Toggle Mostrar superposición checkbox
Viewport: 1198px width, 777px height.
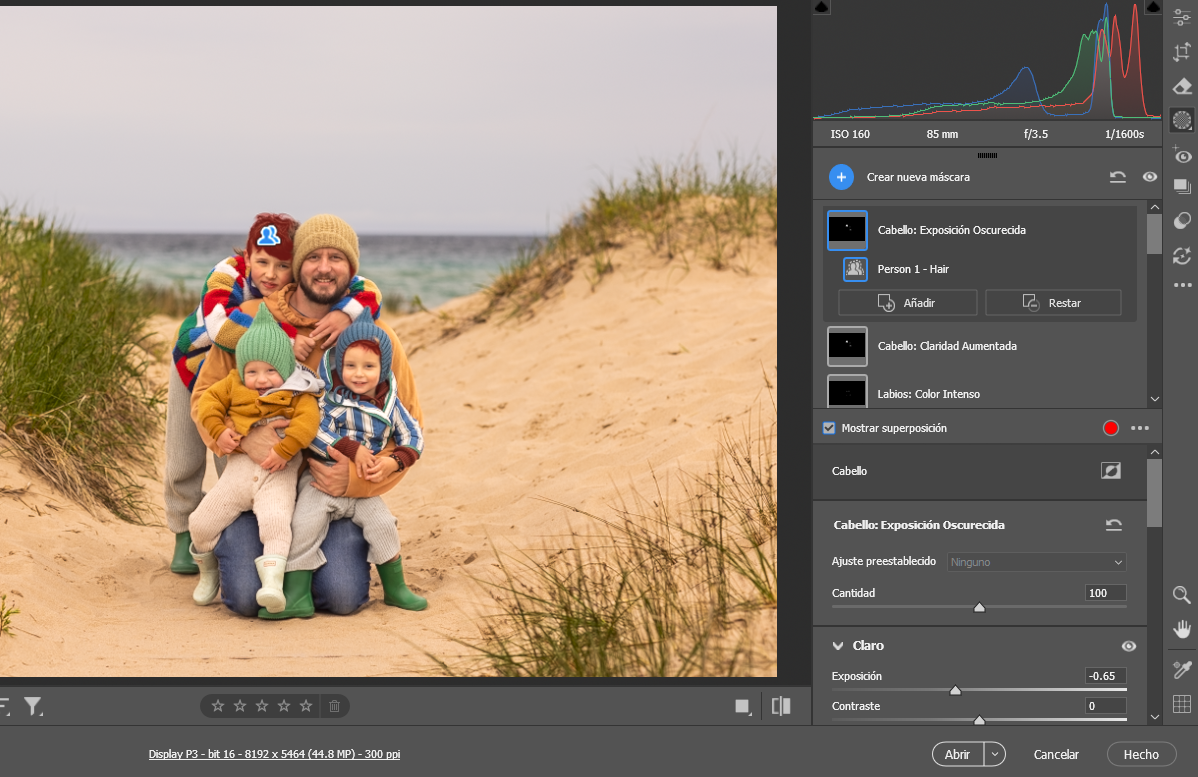829,428
